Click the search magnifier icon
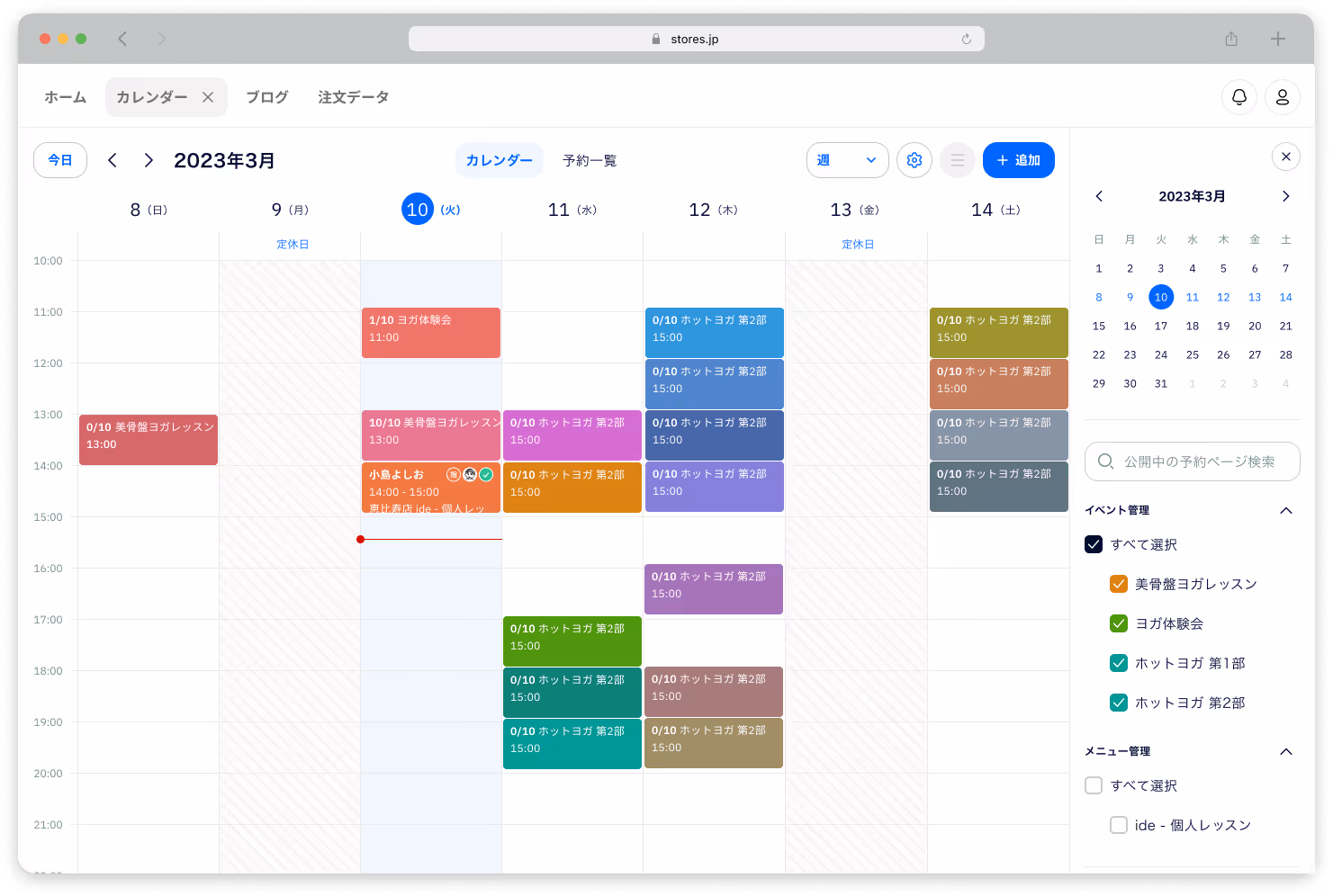 pos(1106,461)
